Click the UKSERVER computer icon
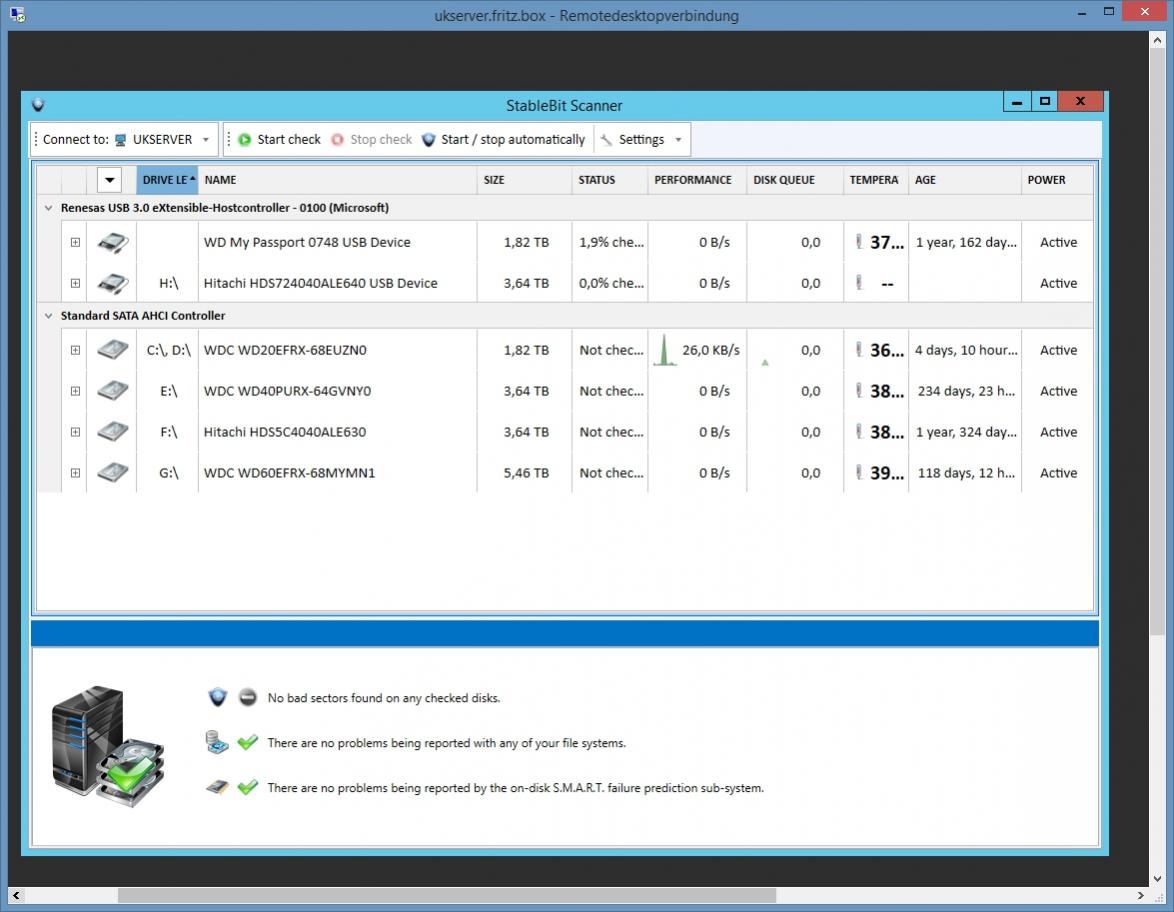This screenshot has height=912, width=1174. pos(121,140)
